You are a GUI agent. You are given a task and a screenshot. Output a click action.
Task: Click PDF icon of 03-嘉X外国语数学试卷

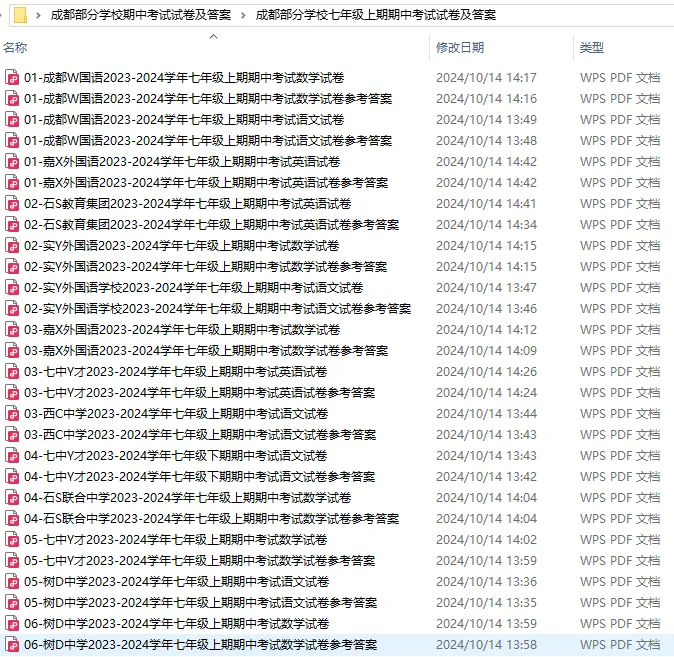pos(12,330)
